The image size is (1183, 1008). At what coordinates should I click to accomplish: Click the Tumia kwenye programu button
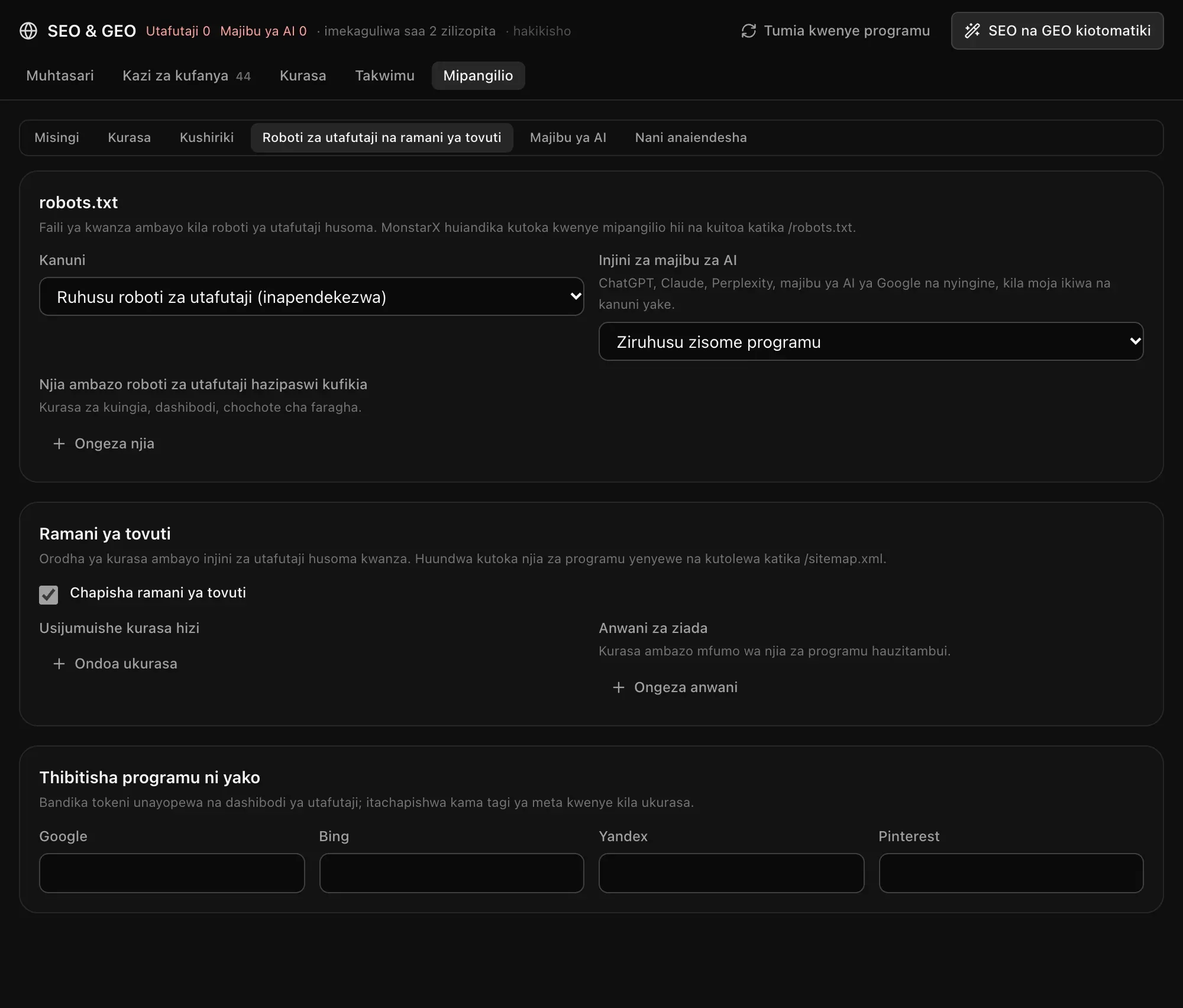pos(835,31)
